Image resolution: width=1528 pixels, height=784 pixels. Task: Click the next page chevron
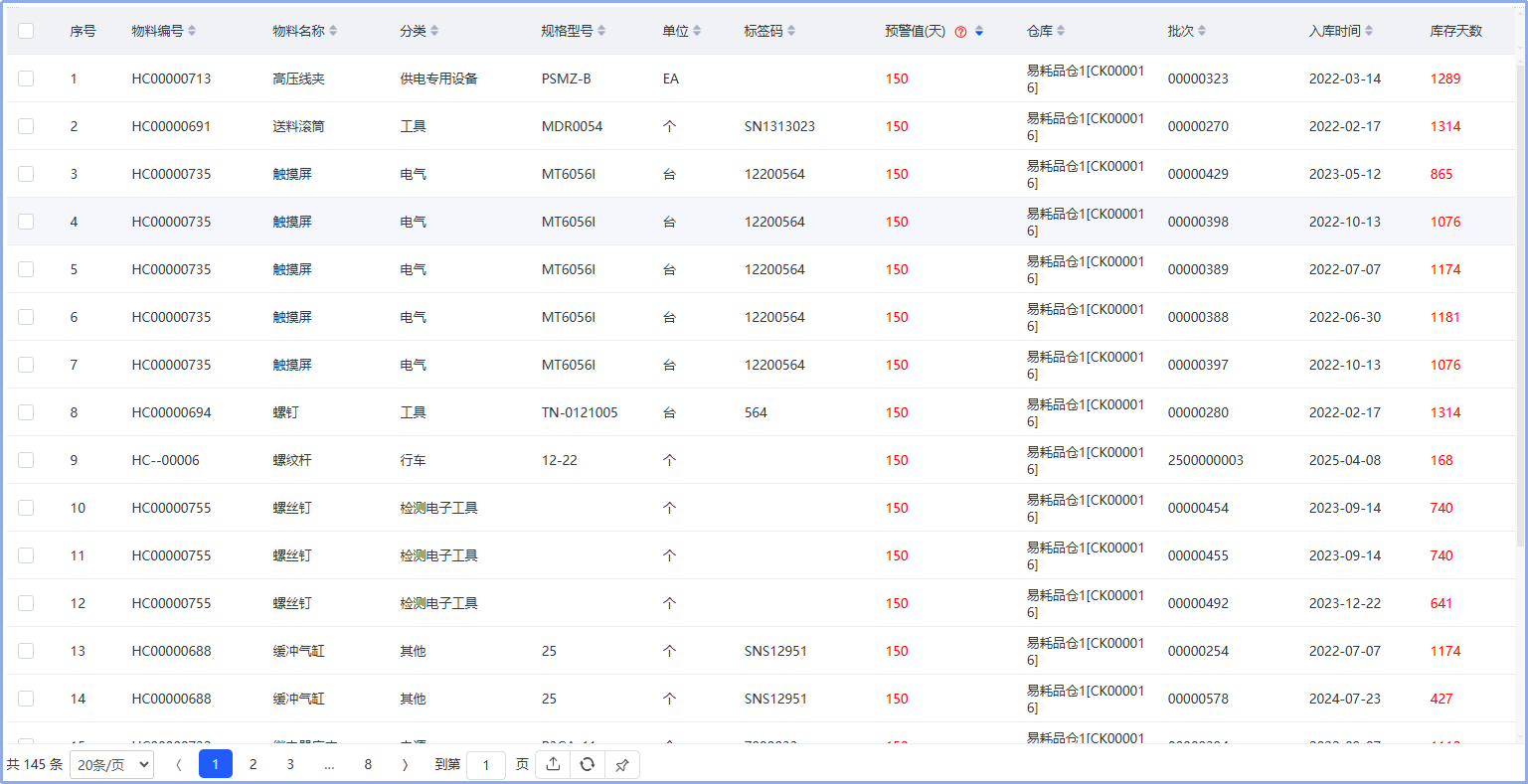[x=406, y=765]
